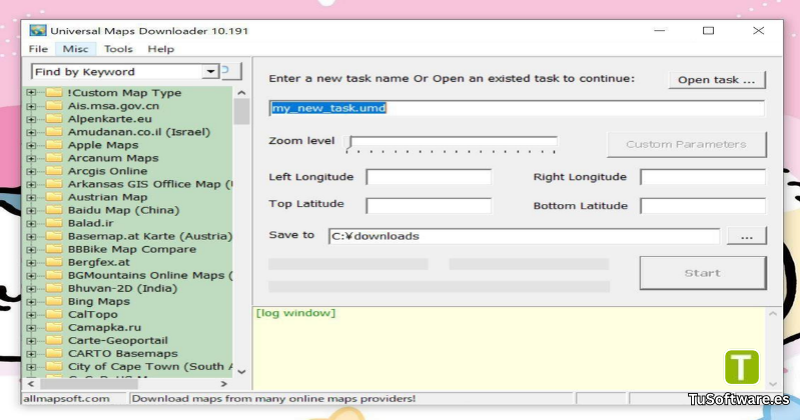
Task: Select Bing Maps in the list
Action: pos(99,302)
